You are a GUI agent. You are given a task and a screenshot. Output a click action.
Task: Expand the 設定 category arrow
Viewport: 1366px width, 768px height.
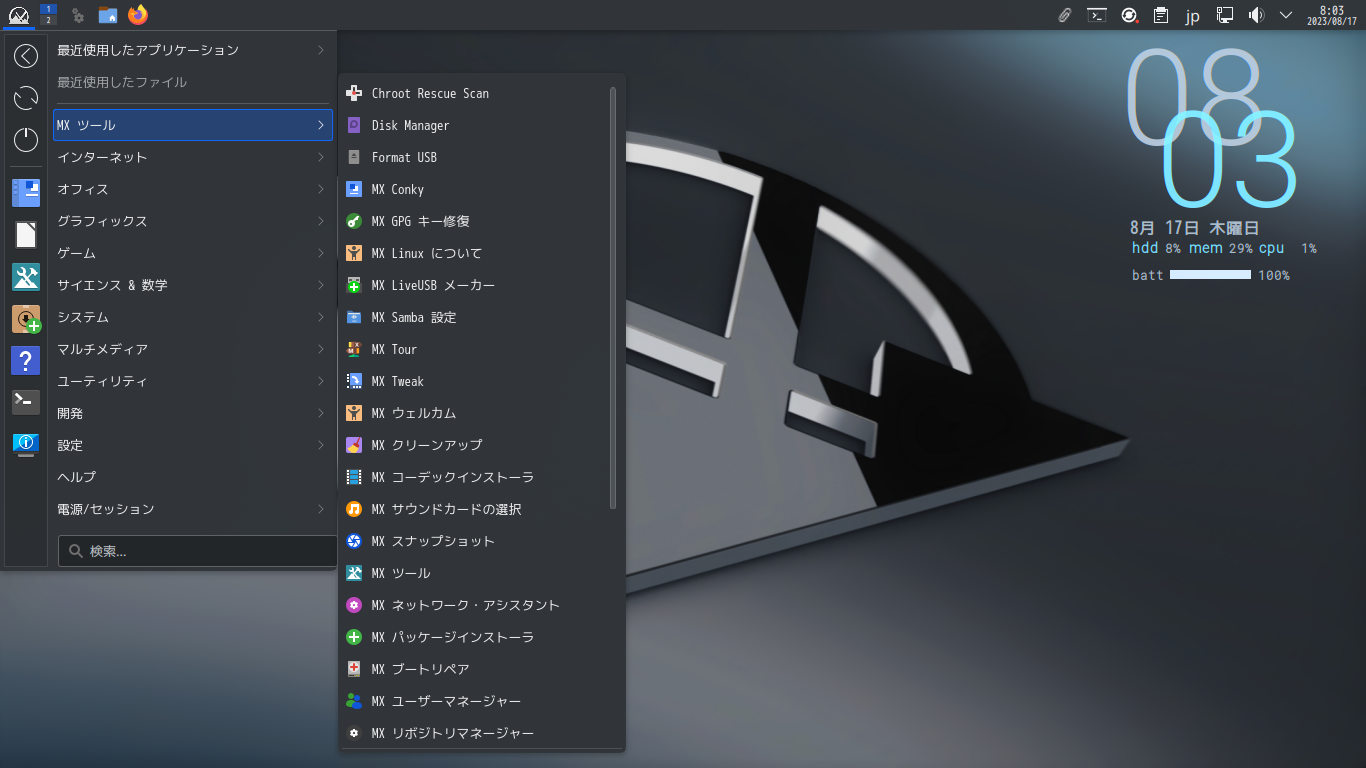pyautogui.click(x=321, y=445)
